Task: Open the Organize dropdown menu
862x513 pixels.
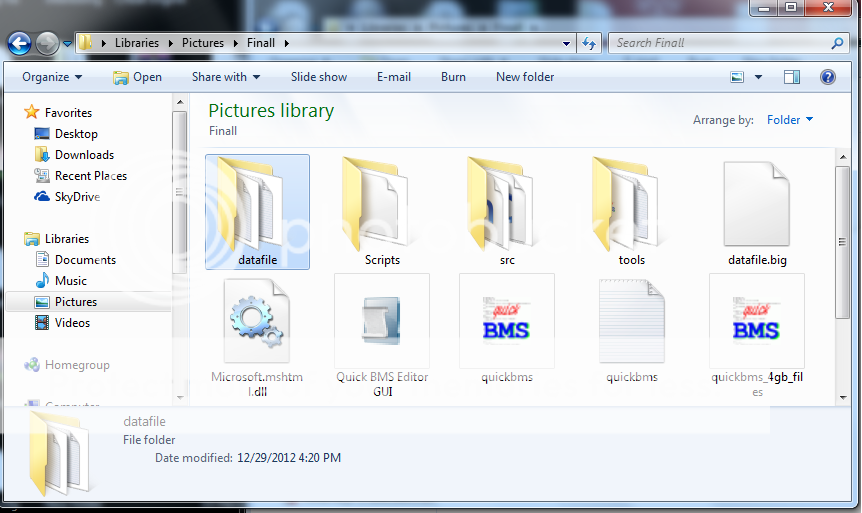Action: [x=52, y=77]
